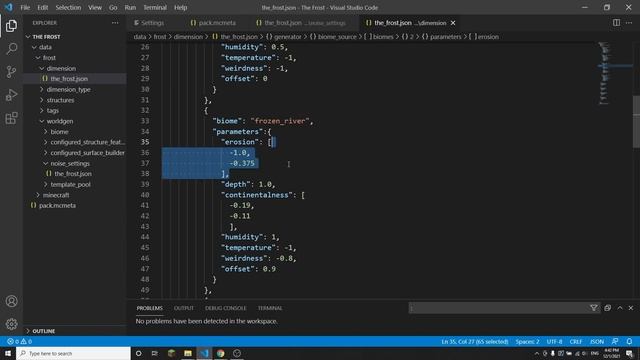Split the editor to the right
The image size is (640, 360).
pos(616,23)
